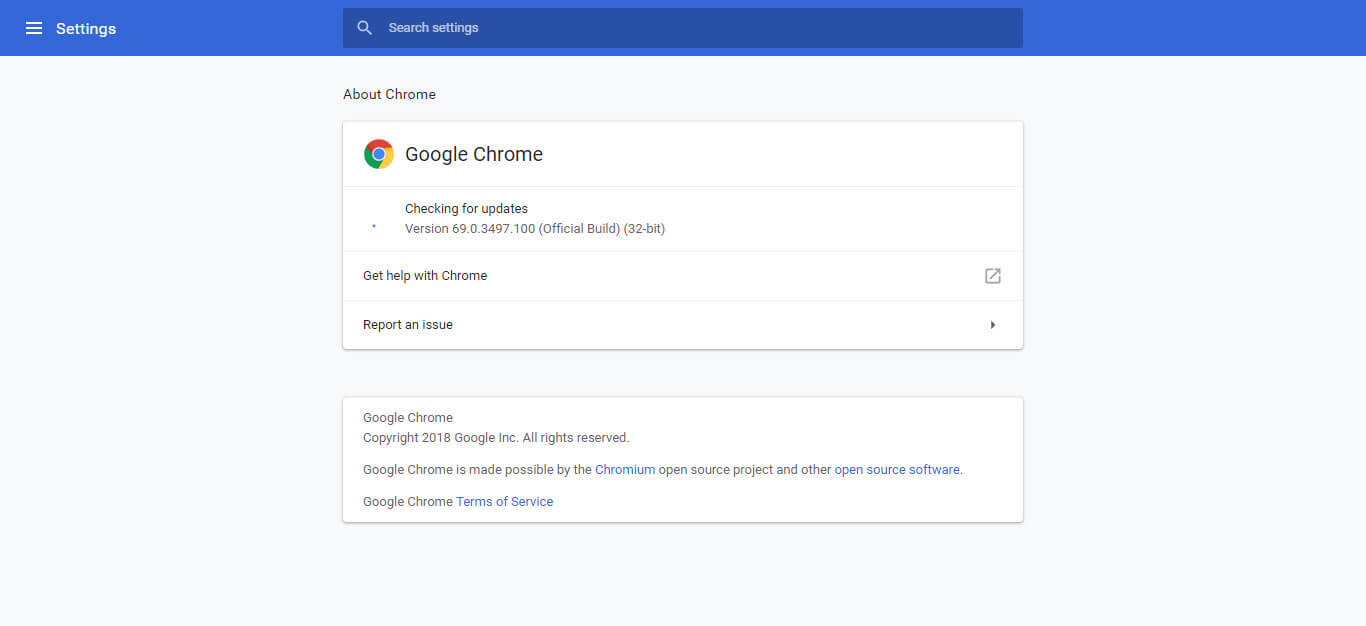This screenshot has width=1366, height=626.
Task: Select the version number text row
Action: [535, 228]
